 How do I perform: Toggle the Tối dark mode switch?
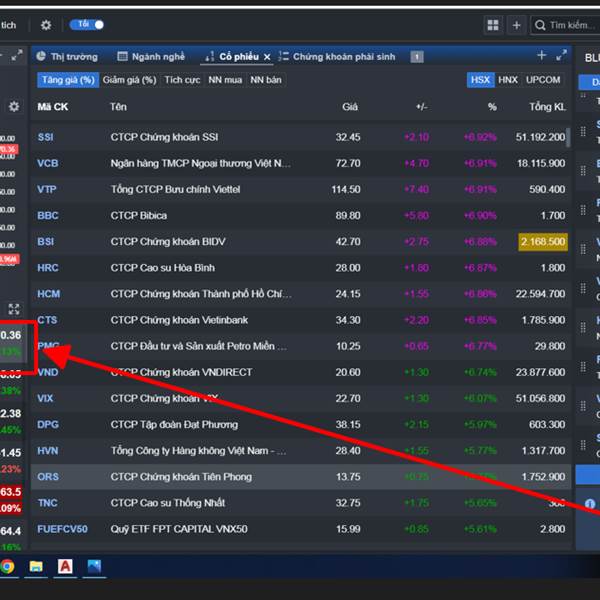[87, 25]
